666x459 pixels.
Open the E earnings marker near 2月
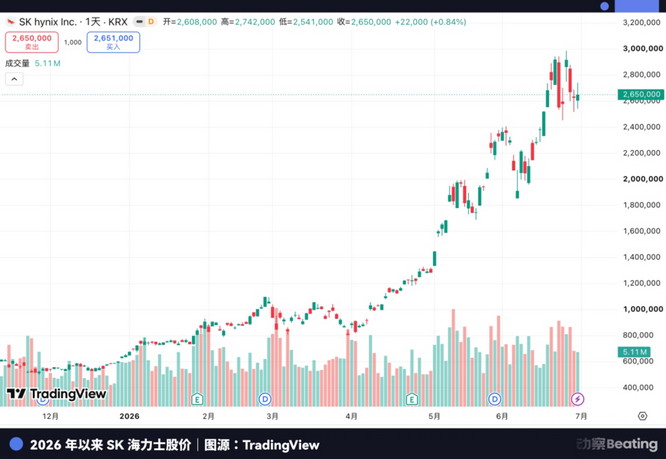click(197, 399)
